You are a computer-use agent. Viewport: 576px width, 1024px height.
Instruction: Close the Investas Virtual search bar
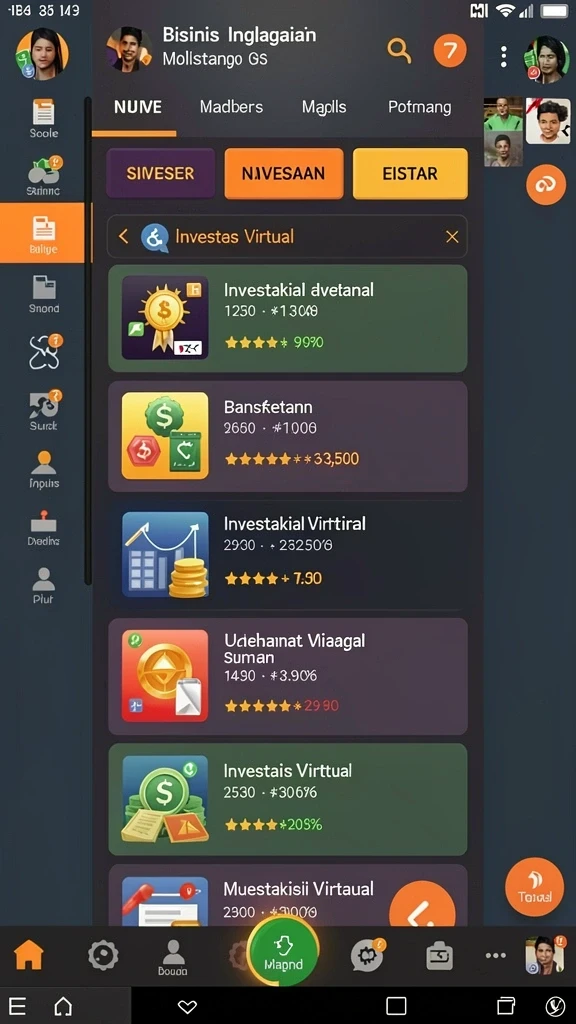pos(452,236)
